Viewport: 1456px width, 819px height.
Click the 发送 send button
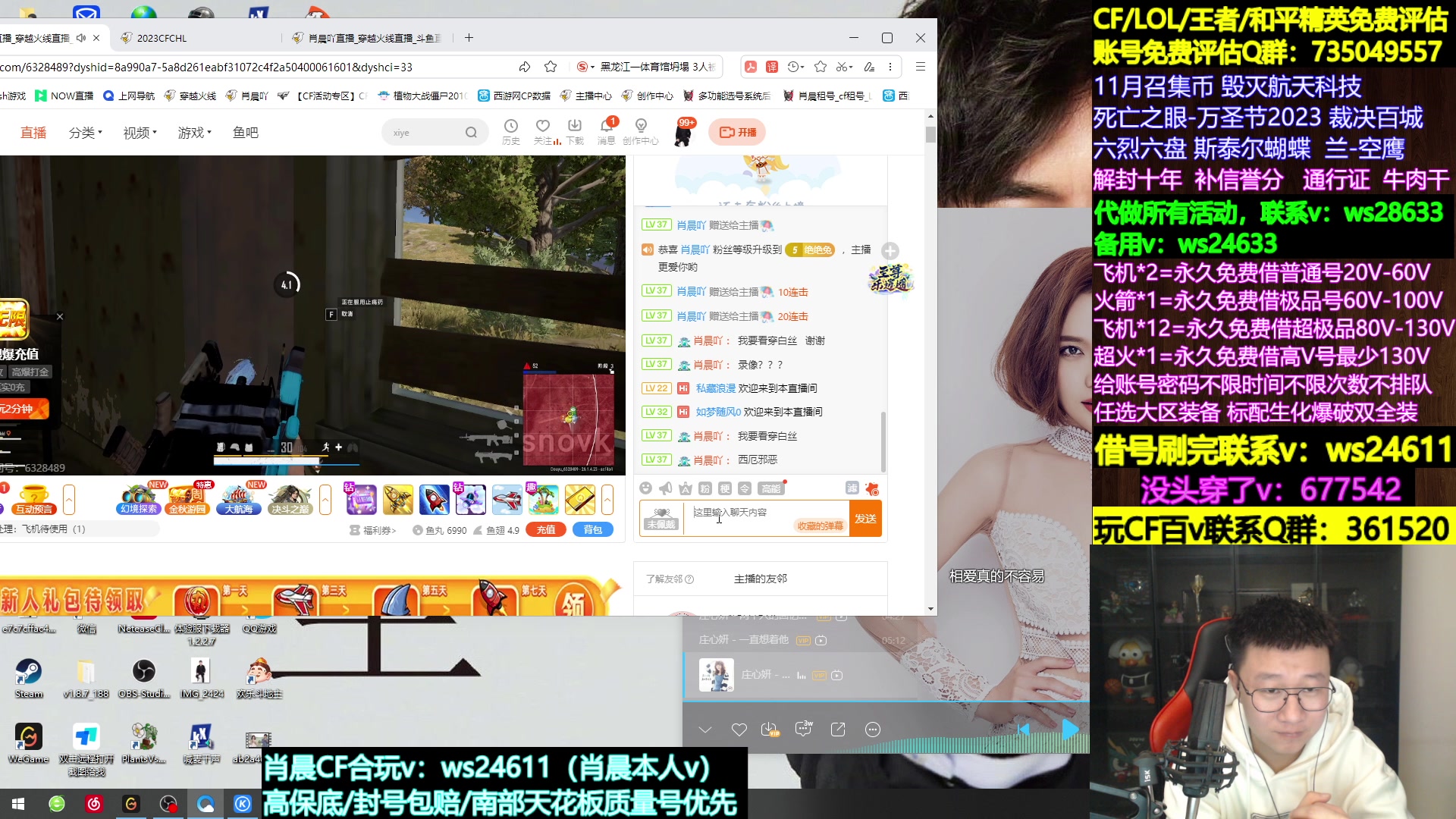pyautogui.click(x=865, y=519)
